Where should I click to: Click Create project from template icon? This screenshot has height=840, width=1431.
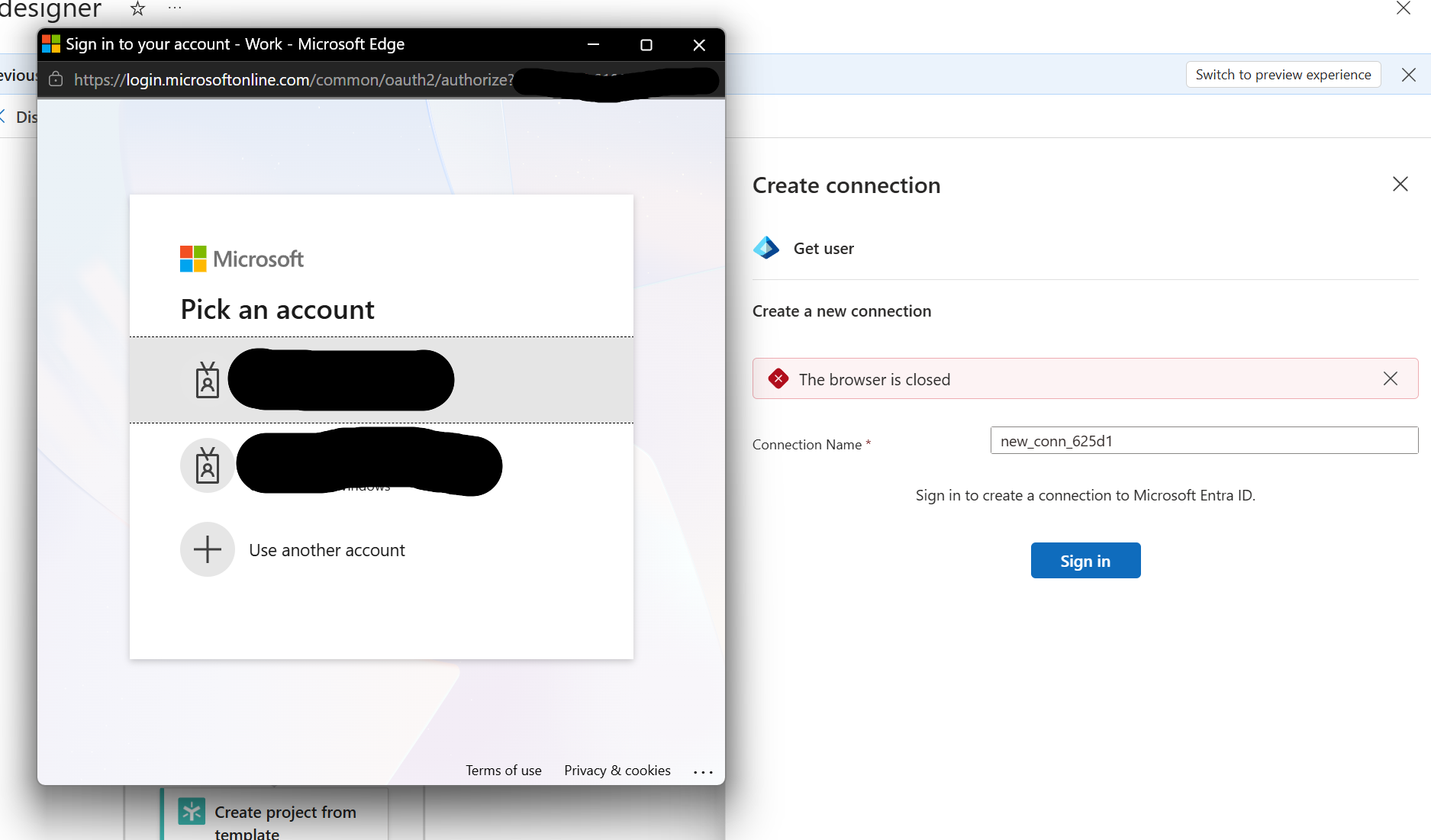[192, 811]
